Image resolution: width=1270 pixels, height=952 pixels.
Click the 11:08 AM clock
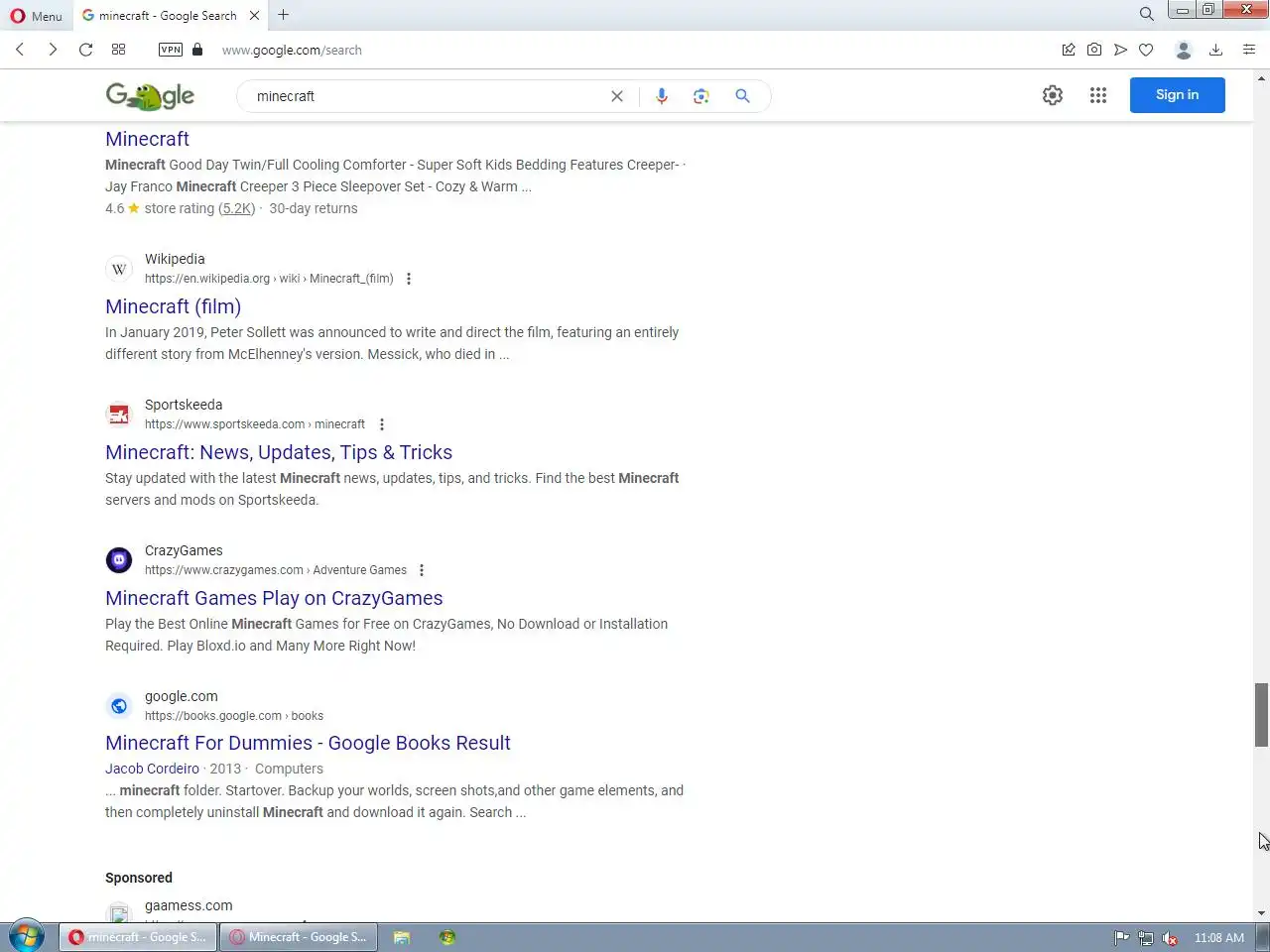coord(1218,937)
